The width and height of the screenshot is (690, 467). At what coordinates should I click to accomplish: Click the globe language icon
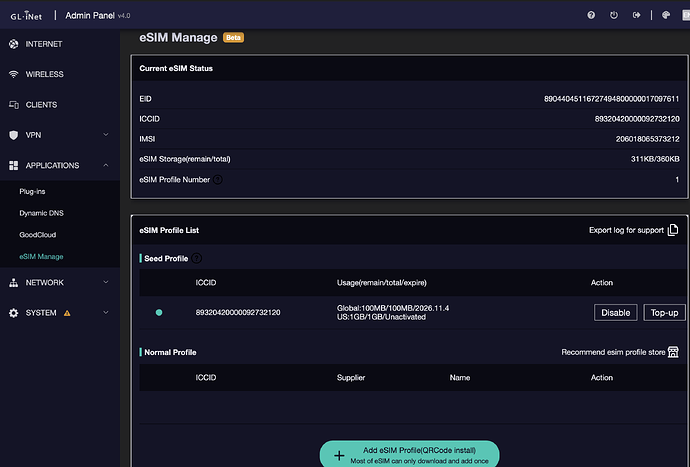684,15
